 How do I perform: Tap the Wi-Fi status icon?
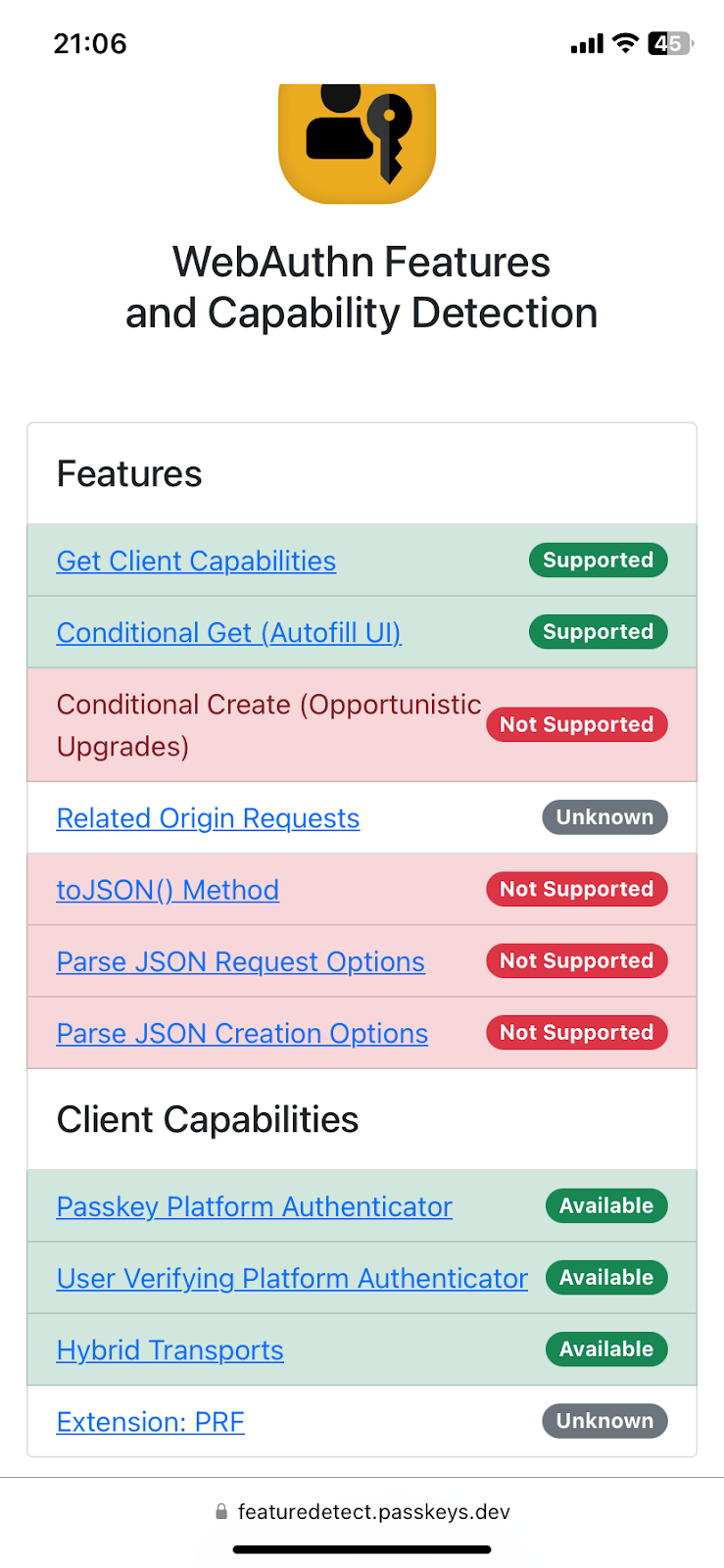[625, 43]
